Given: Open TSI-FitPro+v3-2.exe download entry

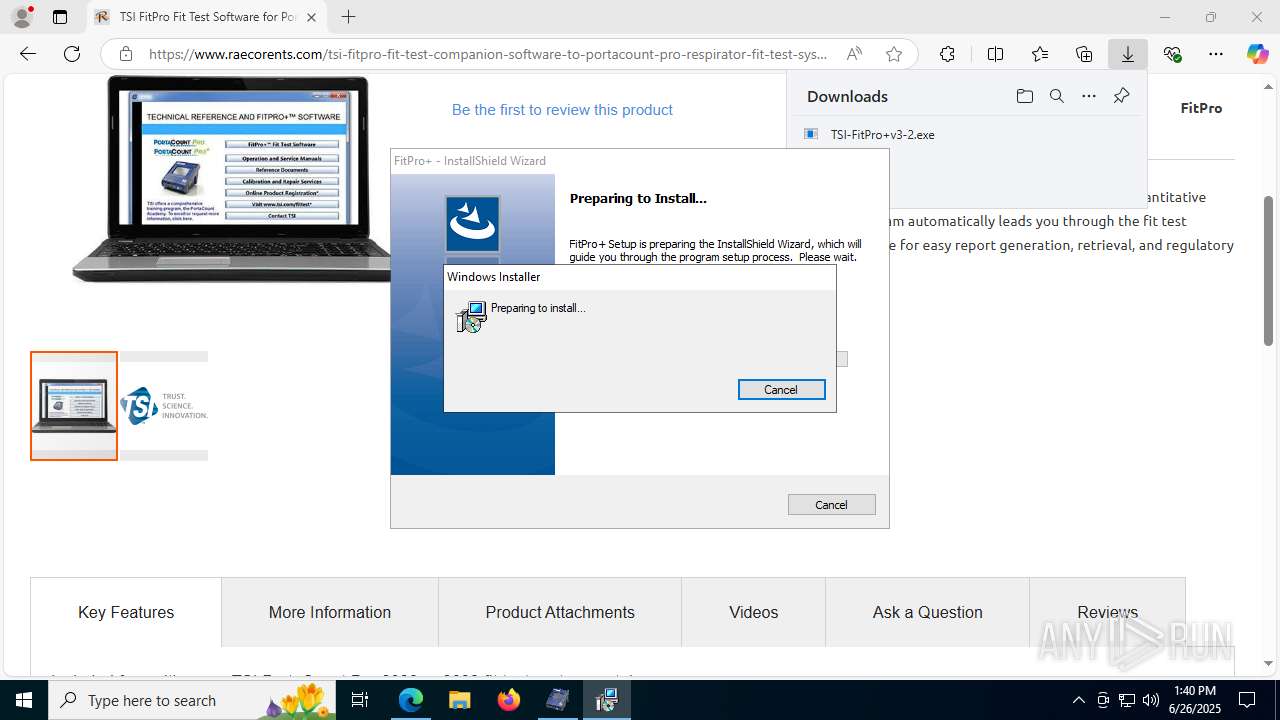Looking at the screenshot, I should (882, 134).
